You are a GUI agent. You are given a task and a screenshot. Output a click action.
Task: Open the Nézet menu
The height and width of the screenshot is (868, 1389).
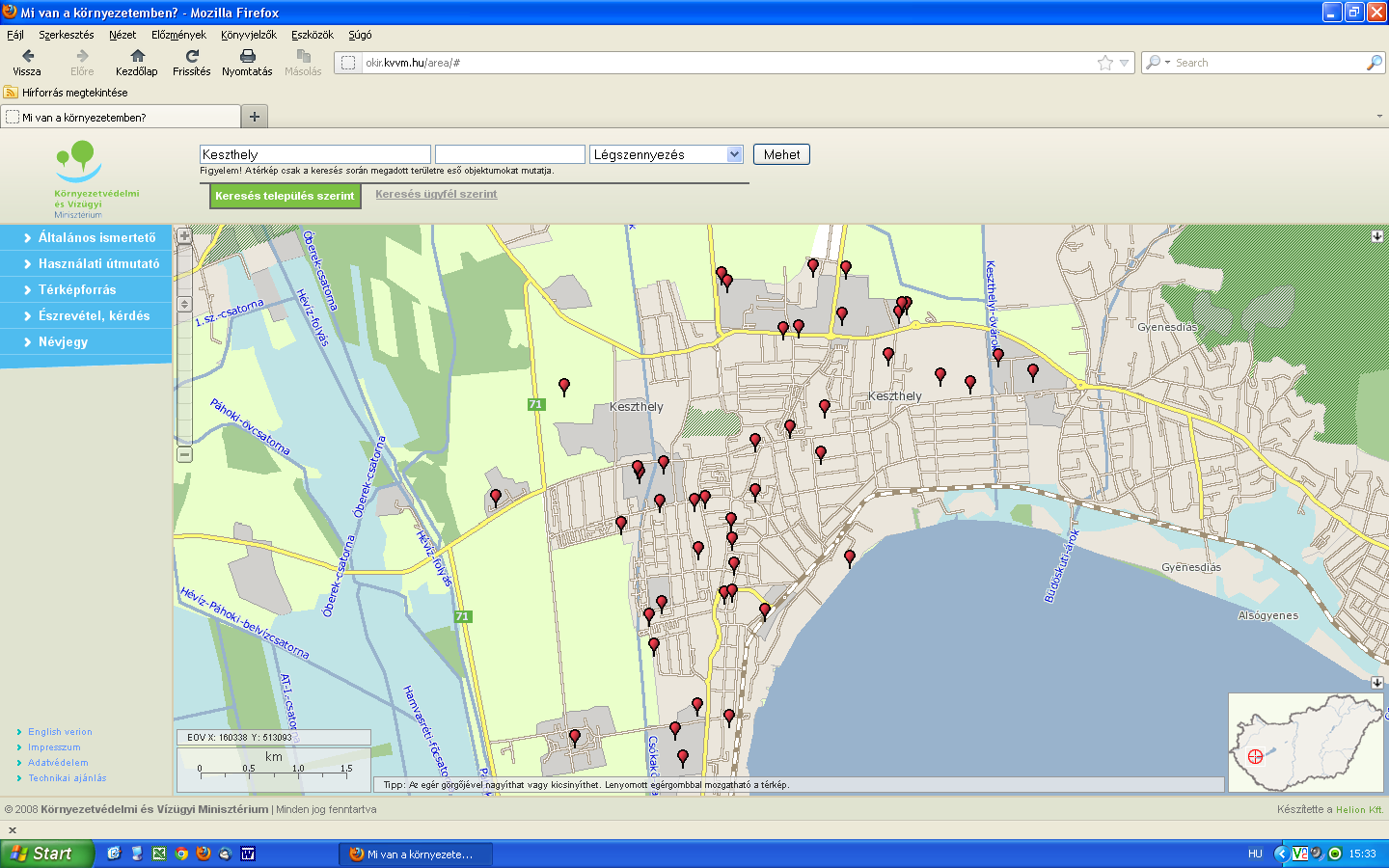tap(123, 35)
